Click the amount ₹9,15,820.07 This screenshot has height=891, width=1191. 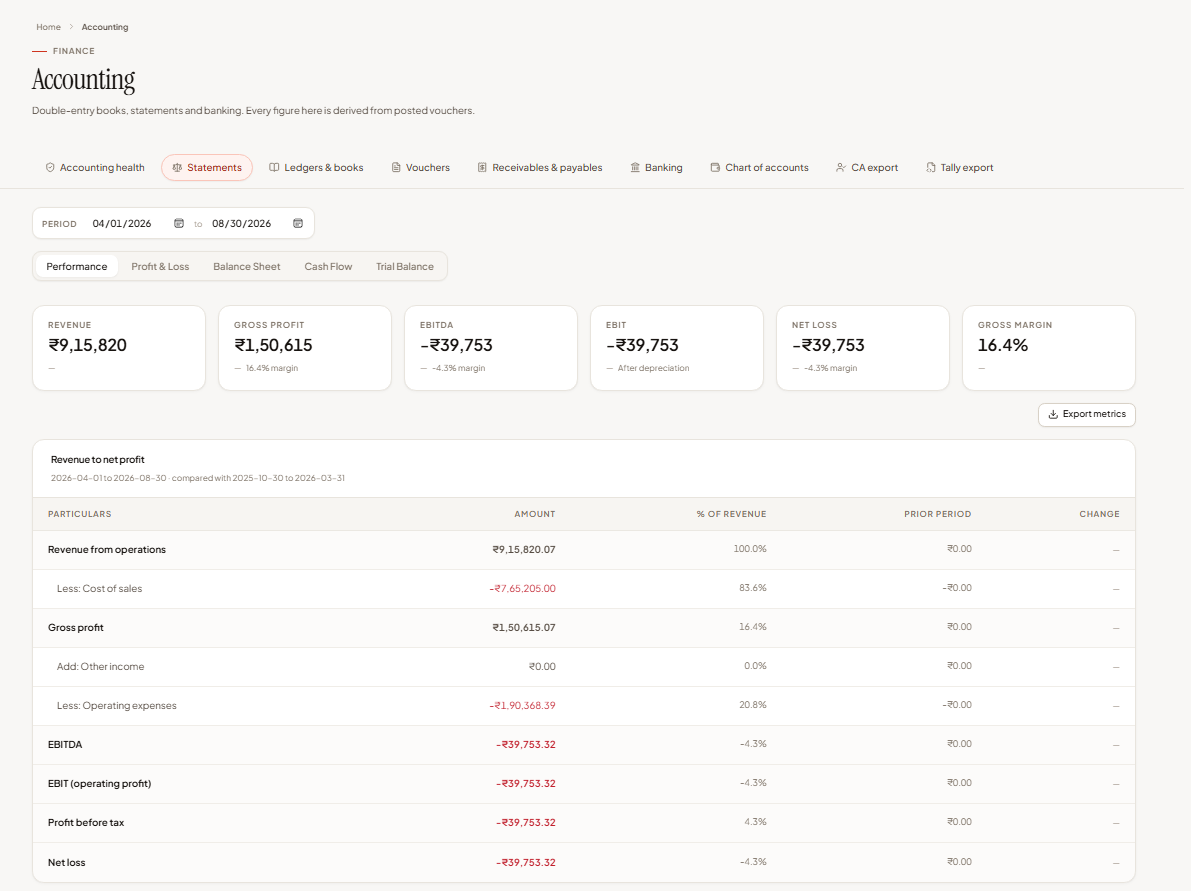524,550
